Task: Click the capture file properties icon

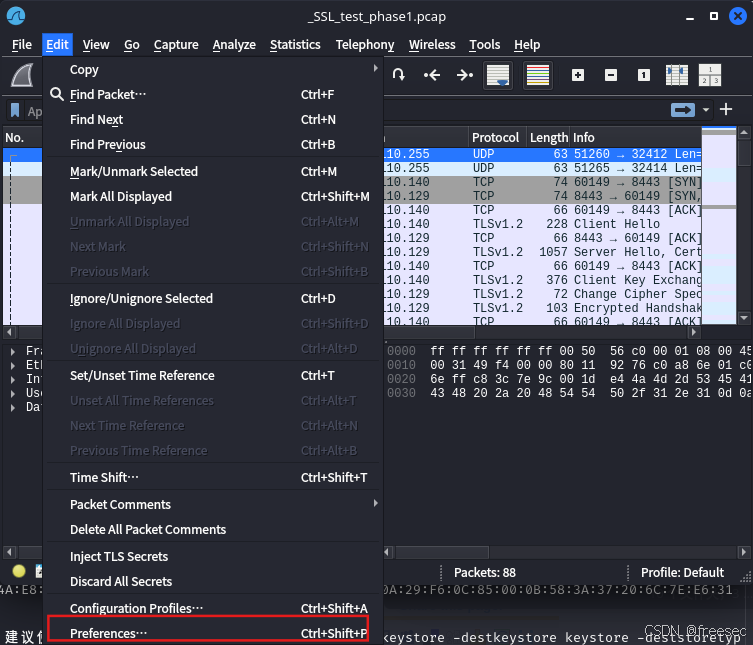Action: pos(39,571)
